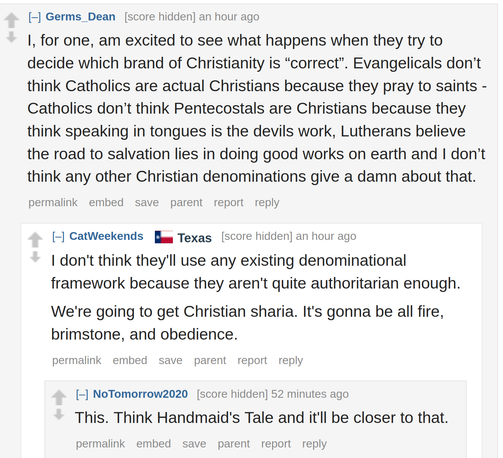Upvote the Germs_Dean comment
This screenshot has height=458, width=503.
click(x=11, y=20)
